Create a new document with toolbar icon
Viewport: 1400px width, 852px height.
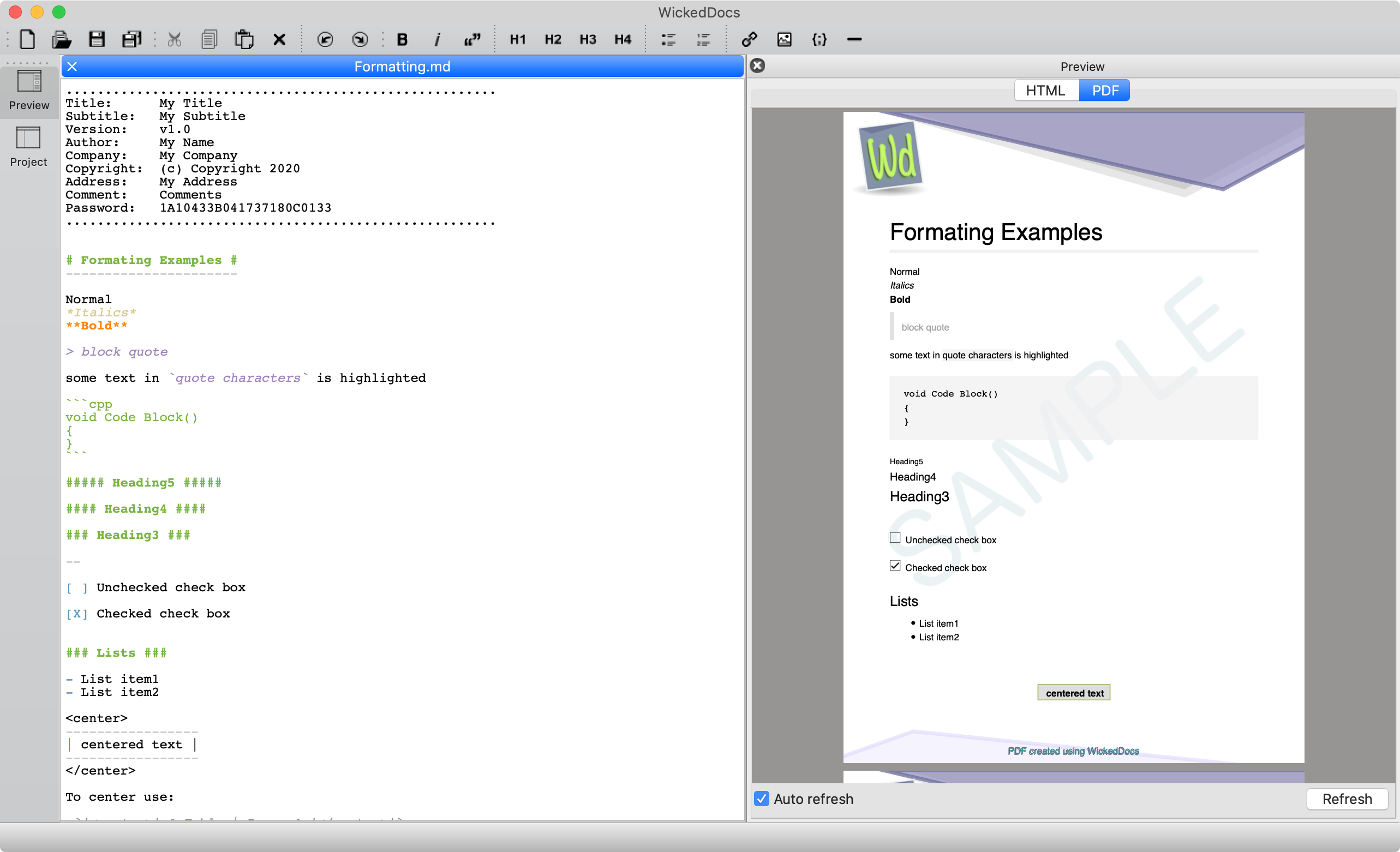(x=27, y=39)
